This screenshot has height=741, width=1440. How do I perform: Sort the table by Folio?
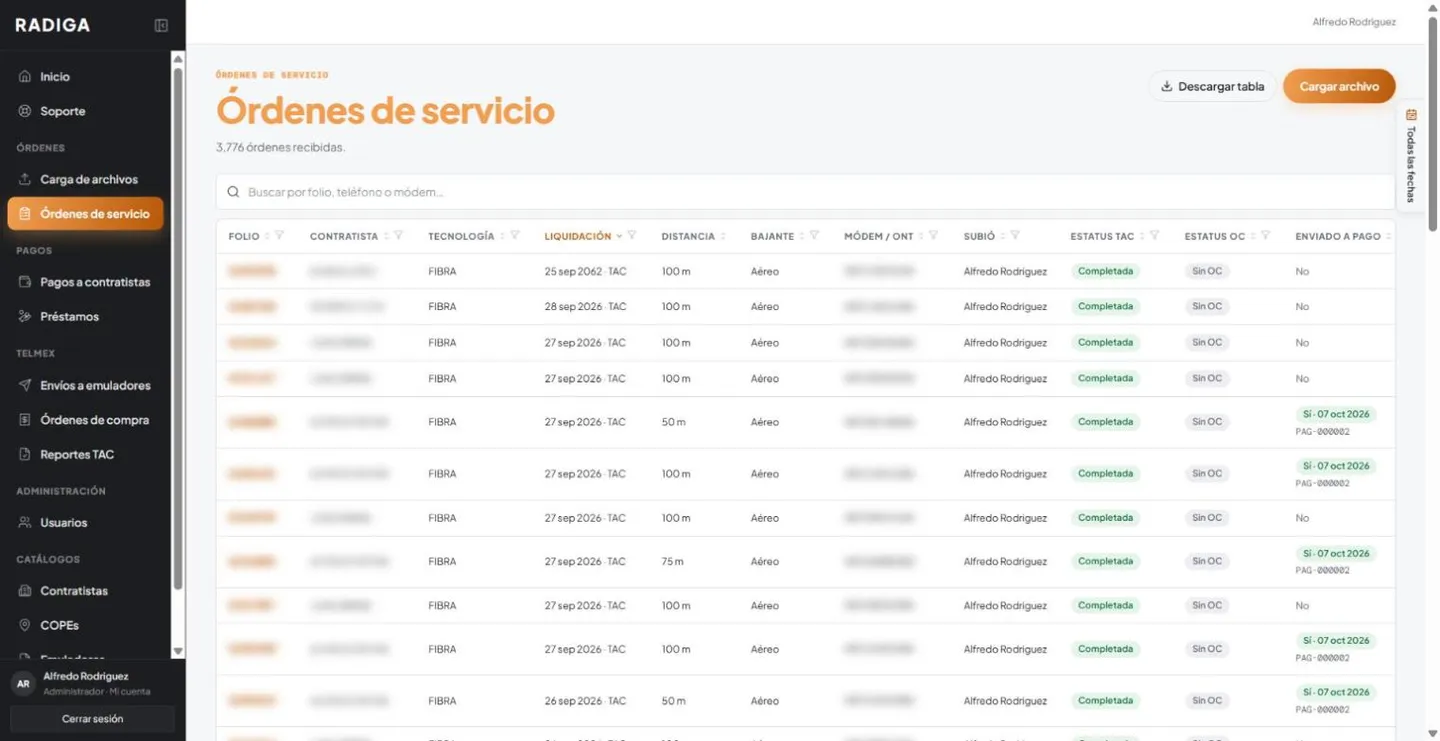tap(249, 237)
